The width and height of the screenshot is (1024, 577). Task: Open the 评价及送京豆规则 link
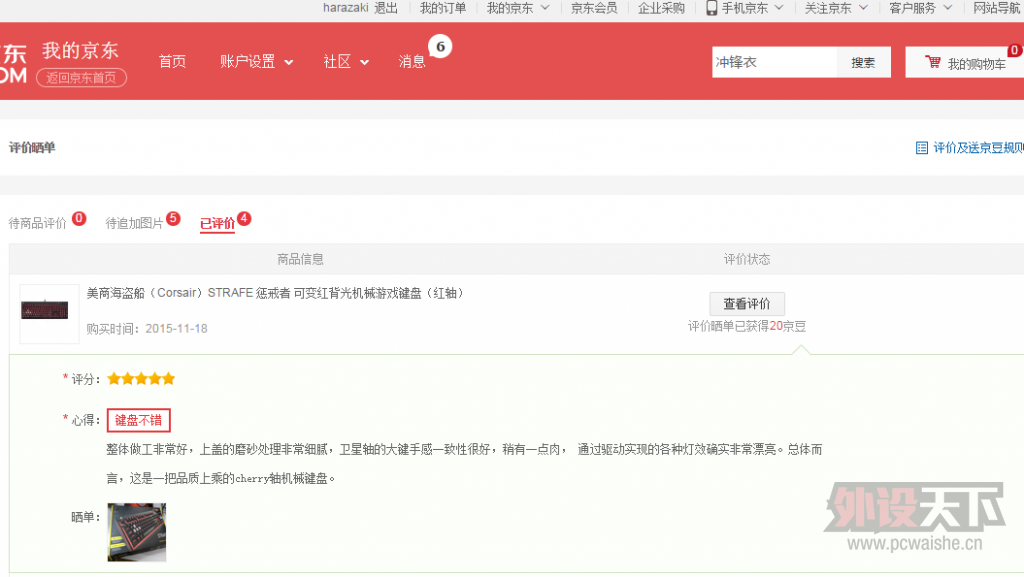(978, 148)
